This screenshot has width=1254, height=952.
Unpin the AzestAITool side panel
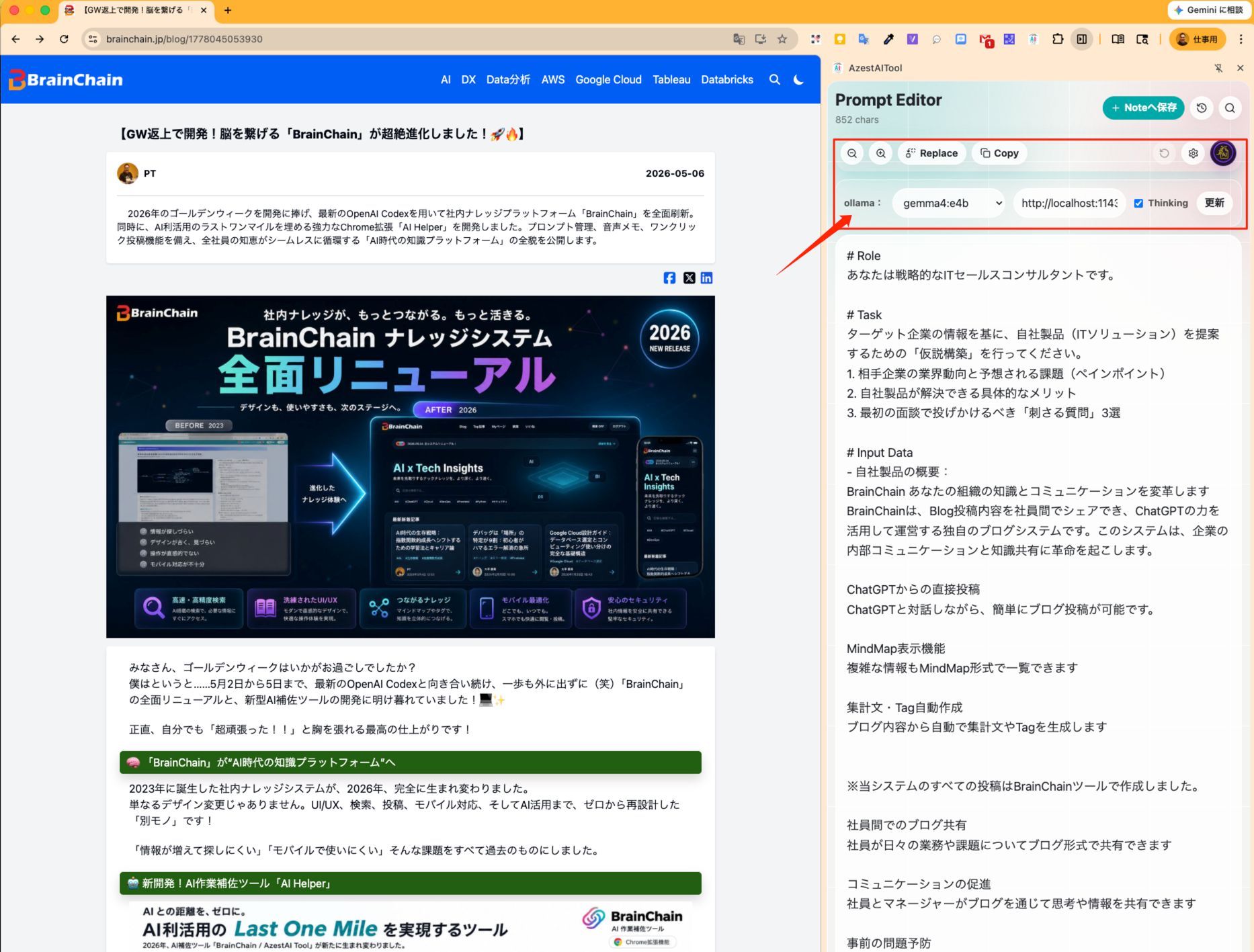point(1218,68)
